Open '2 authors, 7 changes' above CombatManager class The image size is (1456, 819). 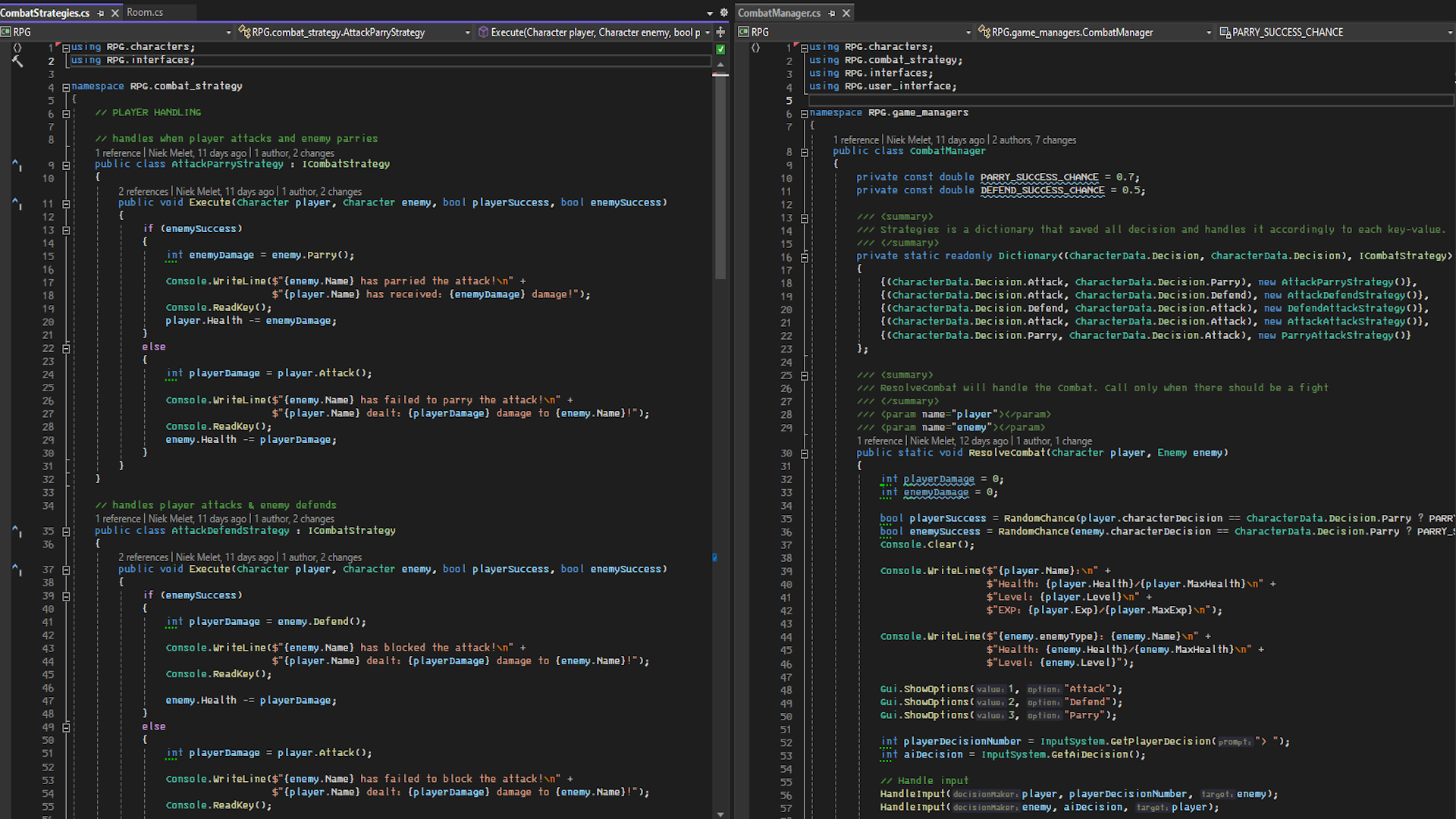(1034, 140)
